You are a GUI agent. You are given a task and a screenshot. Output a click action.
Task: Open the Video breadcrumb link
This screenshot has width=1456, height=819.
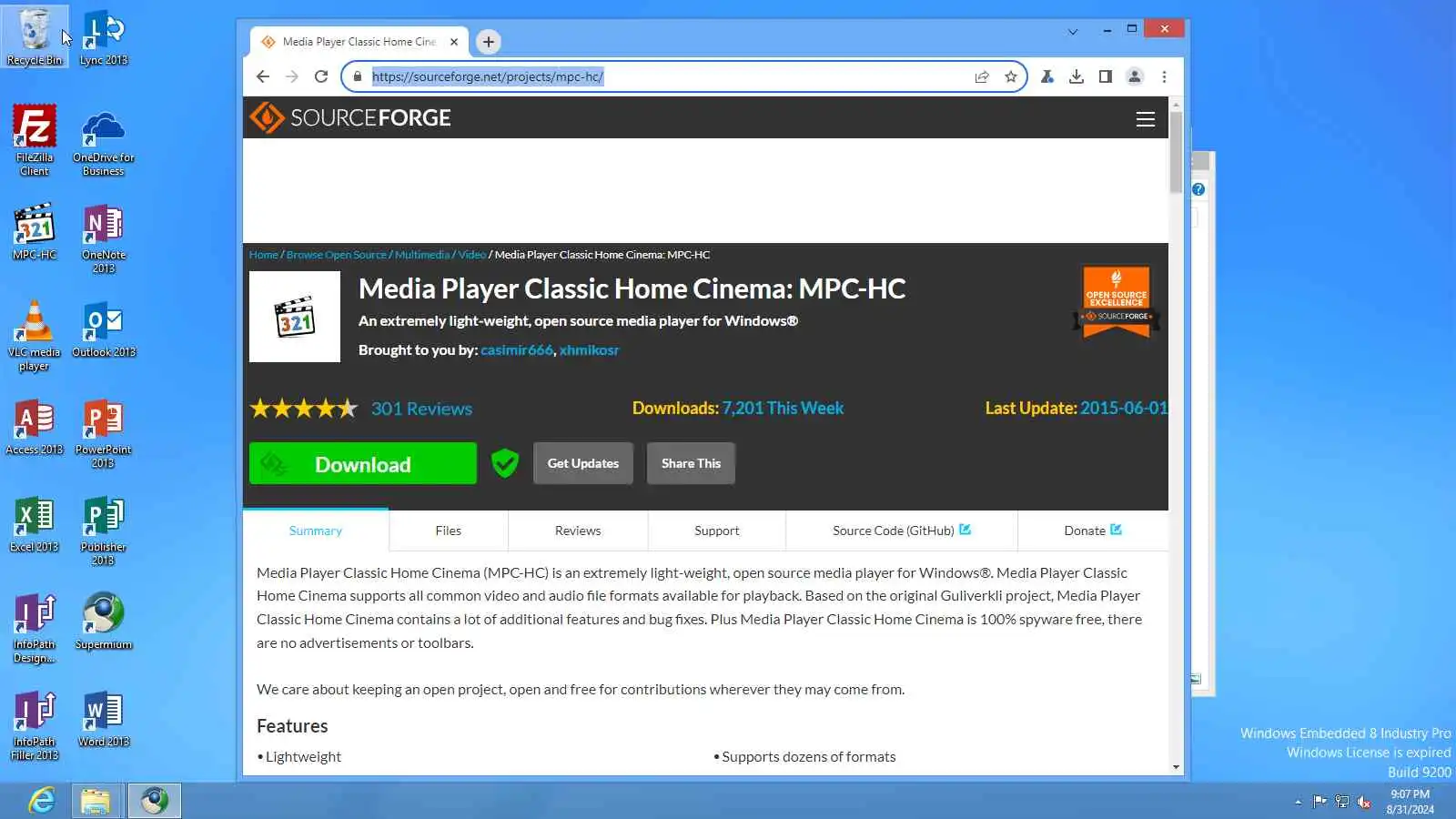(471, 255)
